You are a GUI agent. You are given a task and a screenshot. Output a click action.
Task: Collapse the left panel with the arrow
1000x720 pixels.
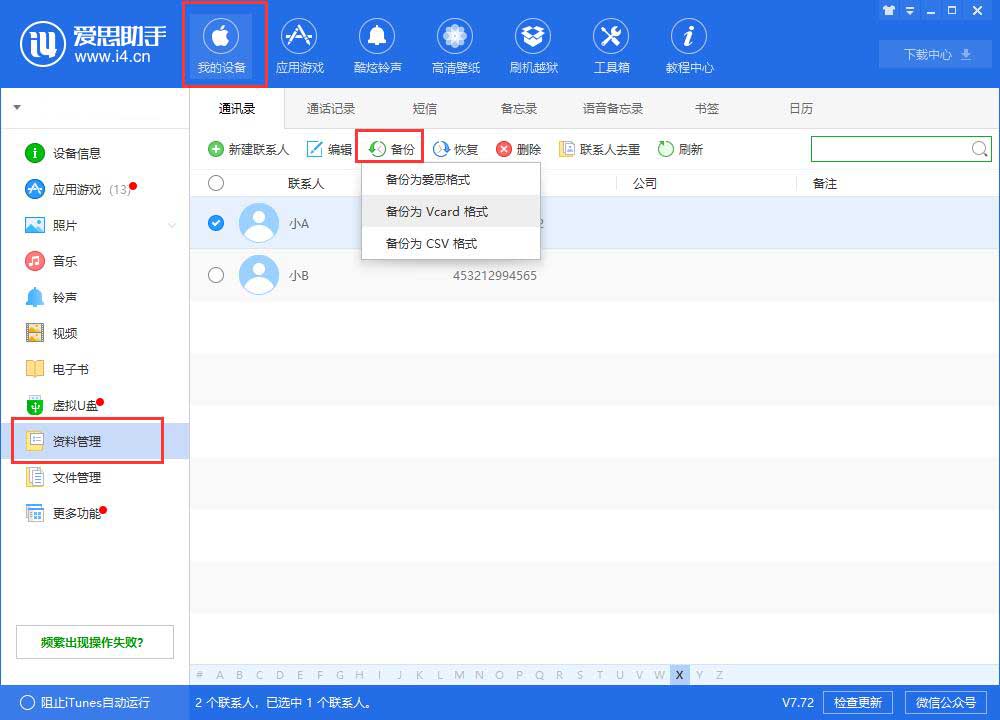click(x=16, y=107)
